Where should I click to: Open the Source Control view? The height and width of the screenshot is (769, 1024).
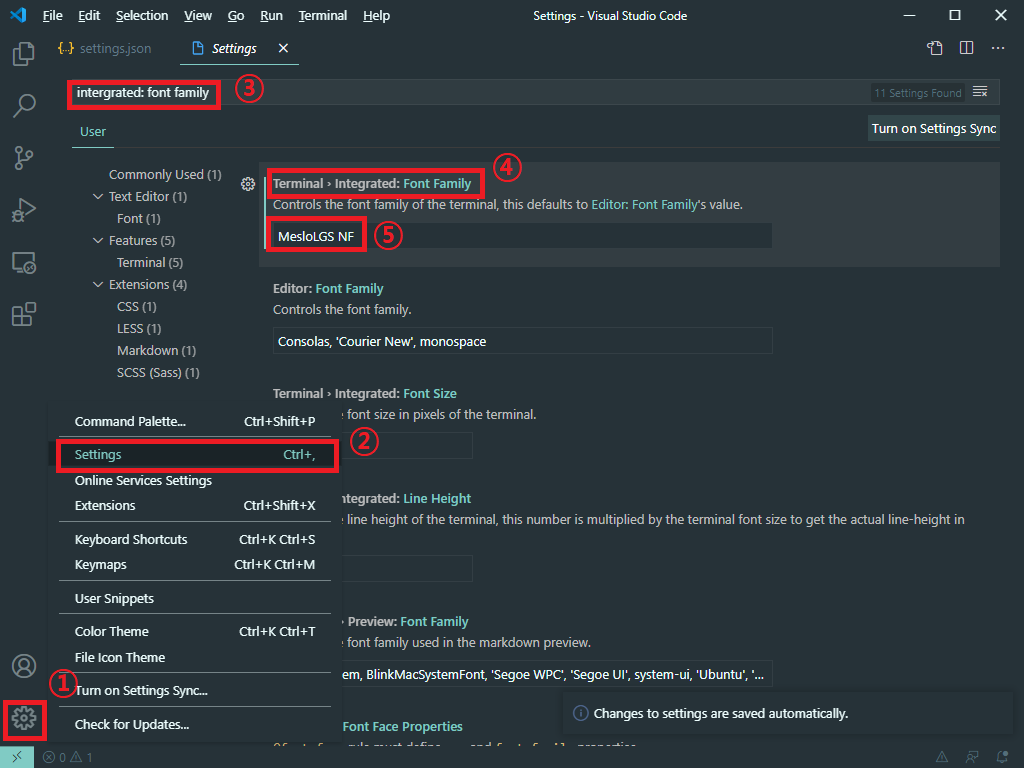click(24, 158)
